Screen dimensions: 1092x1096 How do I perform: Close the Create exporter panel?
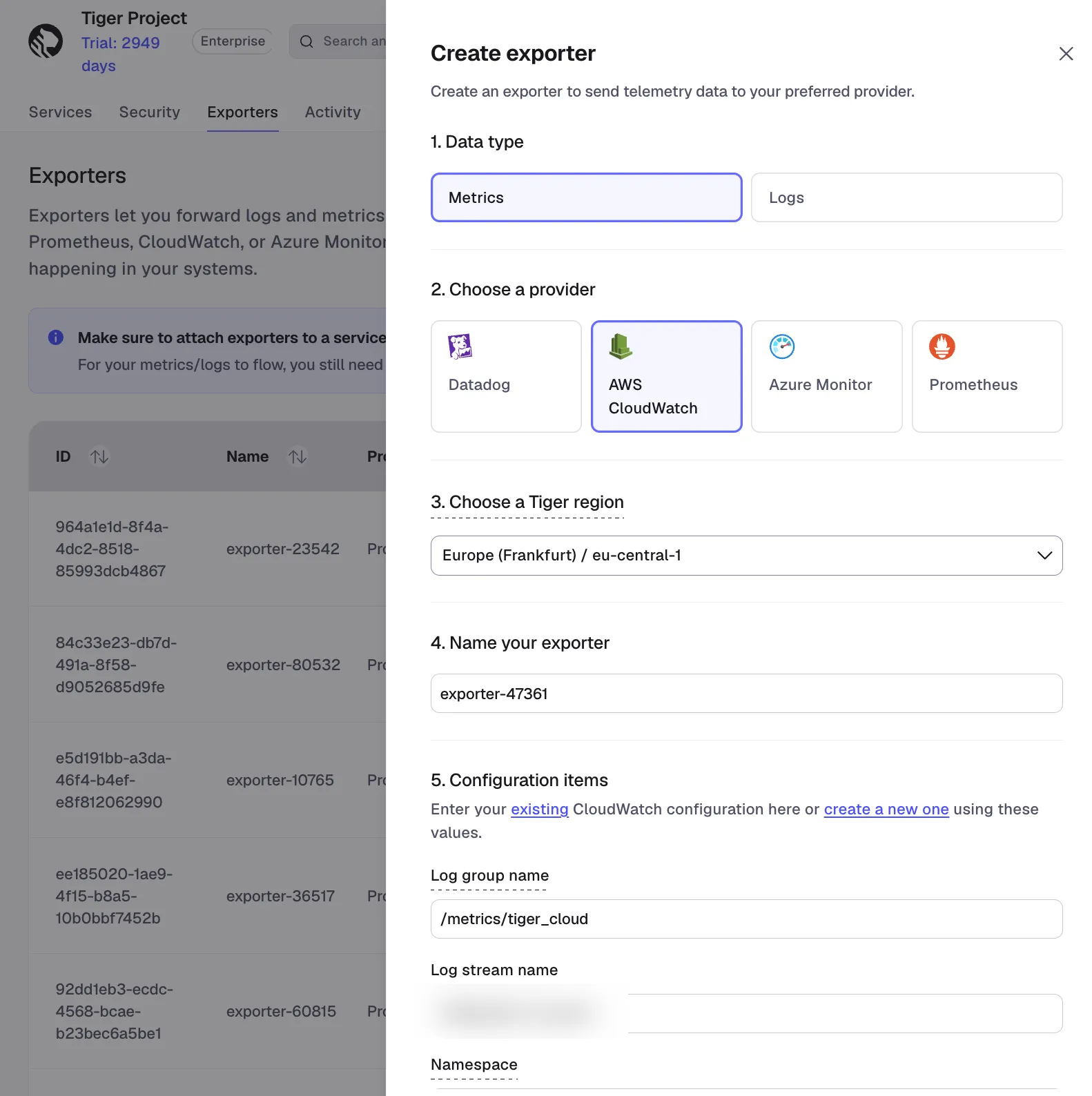pos(1066,54)
